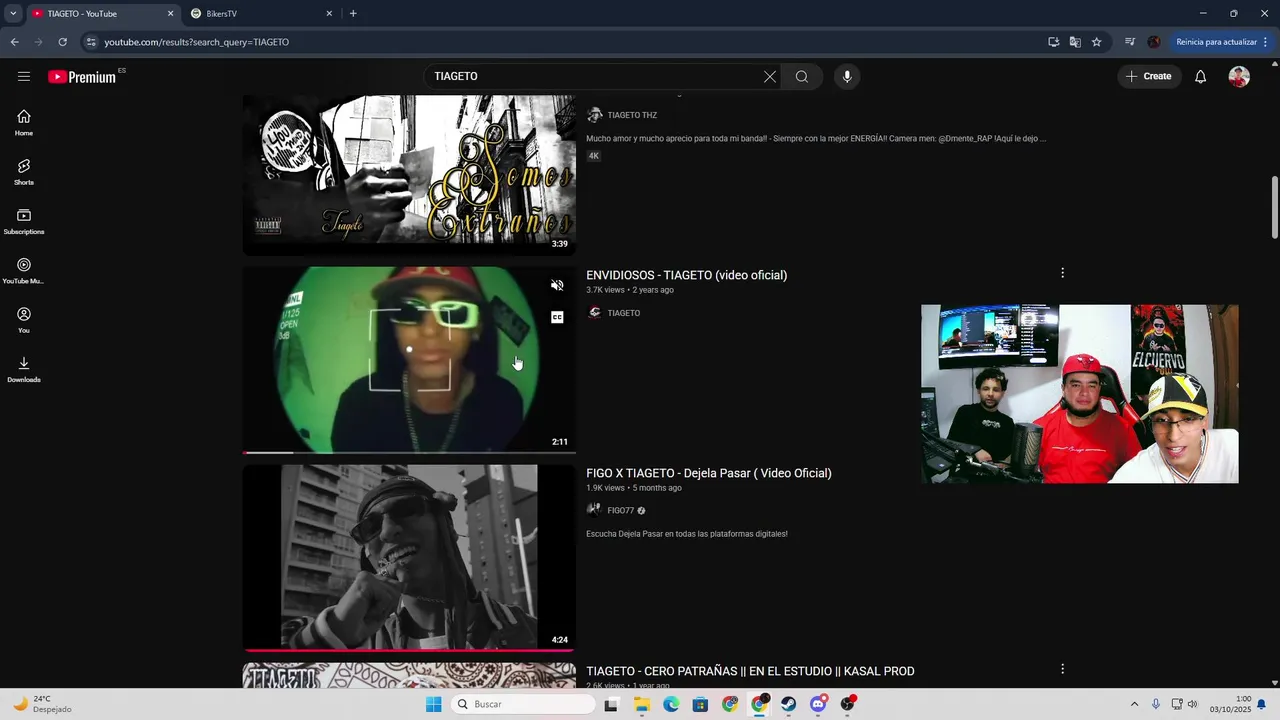Open ENVIDIOSOS - TIAGETO video title
The width and height of the screenshot is (1280, 720).
point(686,275)
